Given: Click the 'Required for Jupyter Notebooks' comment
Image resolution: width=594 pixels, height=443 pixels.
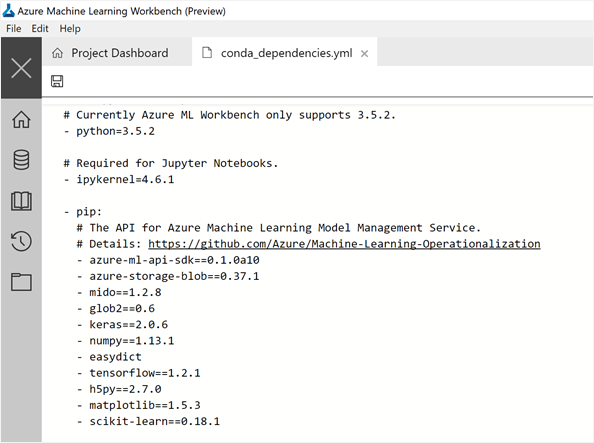Looking at the screenshot, I should pyautogui.click(x=171, y=163).
